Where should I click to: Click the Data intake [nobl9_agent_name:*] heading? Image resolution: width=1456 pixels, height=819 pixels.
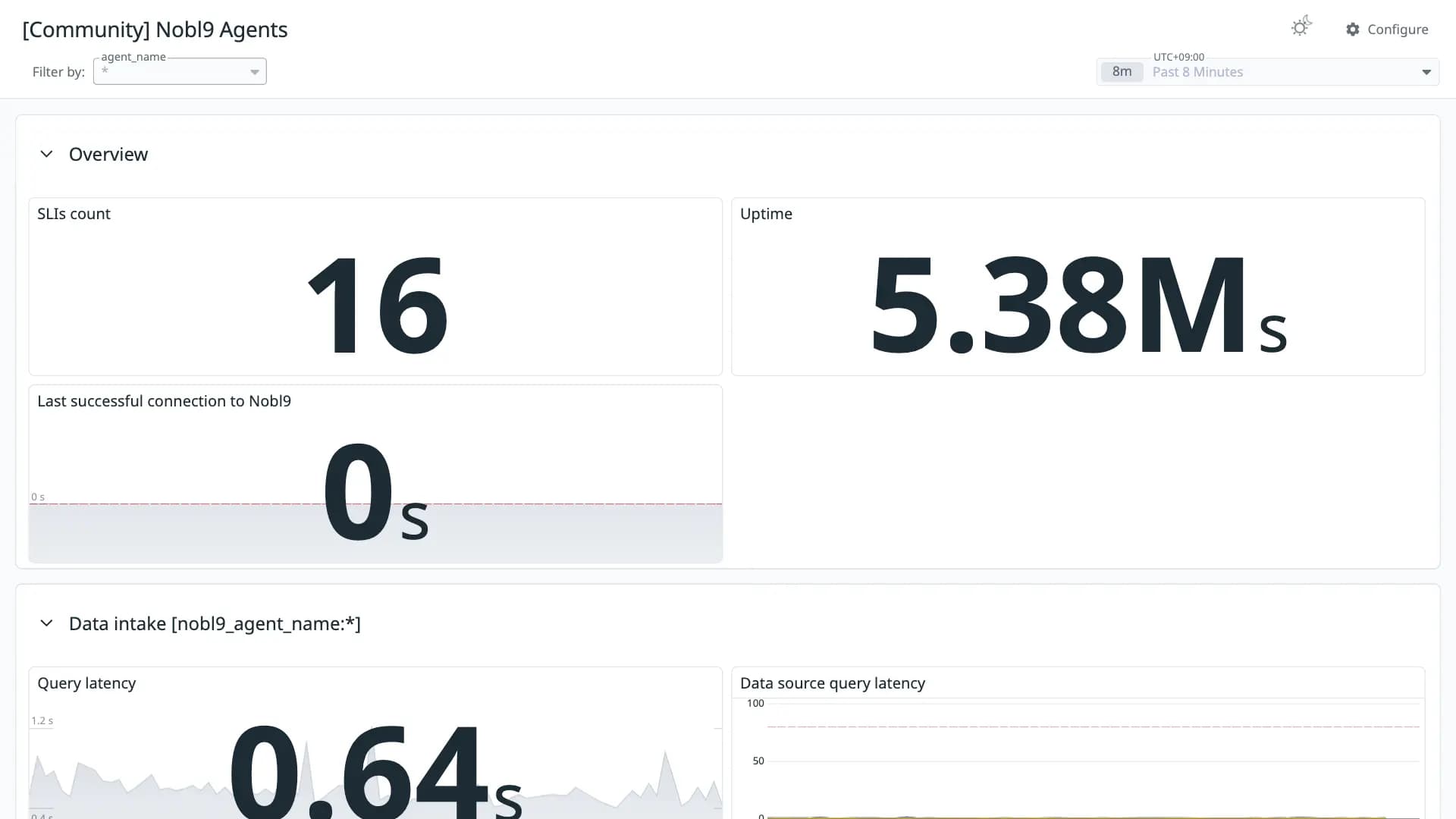tap(215, 623)
